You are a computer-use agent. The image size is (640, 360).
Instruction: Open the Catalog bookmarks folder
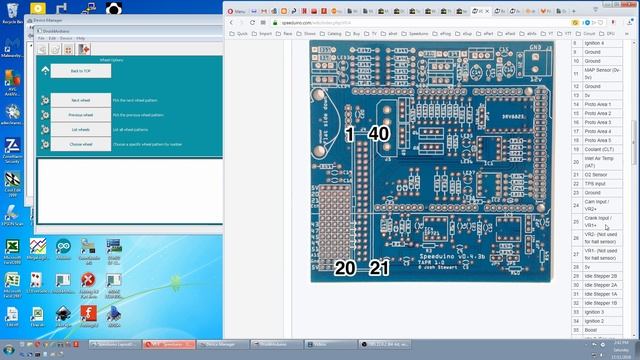[330, 34]
